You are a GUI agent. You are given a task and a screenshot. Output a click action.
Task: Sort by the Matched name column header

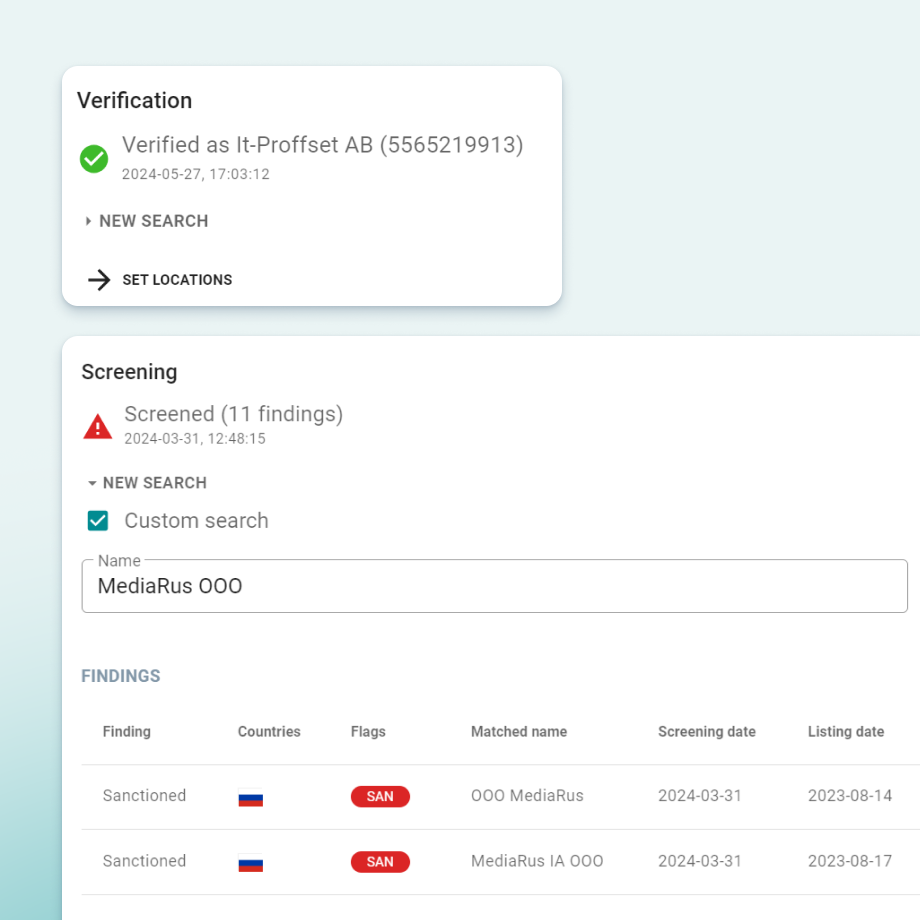click(x=519, y=732)
